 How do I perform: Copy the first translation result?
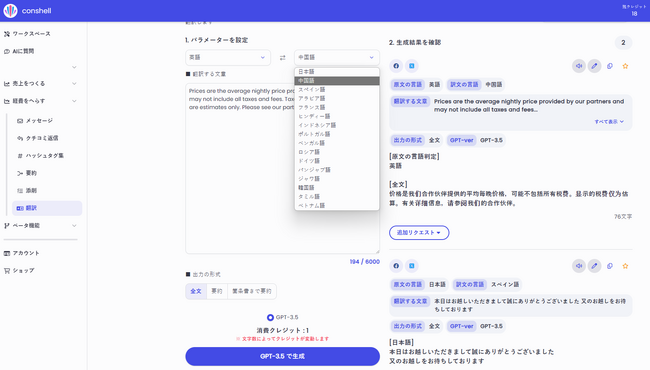(610, 66)
